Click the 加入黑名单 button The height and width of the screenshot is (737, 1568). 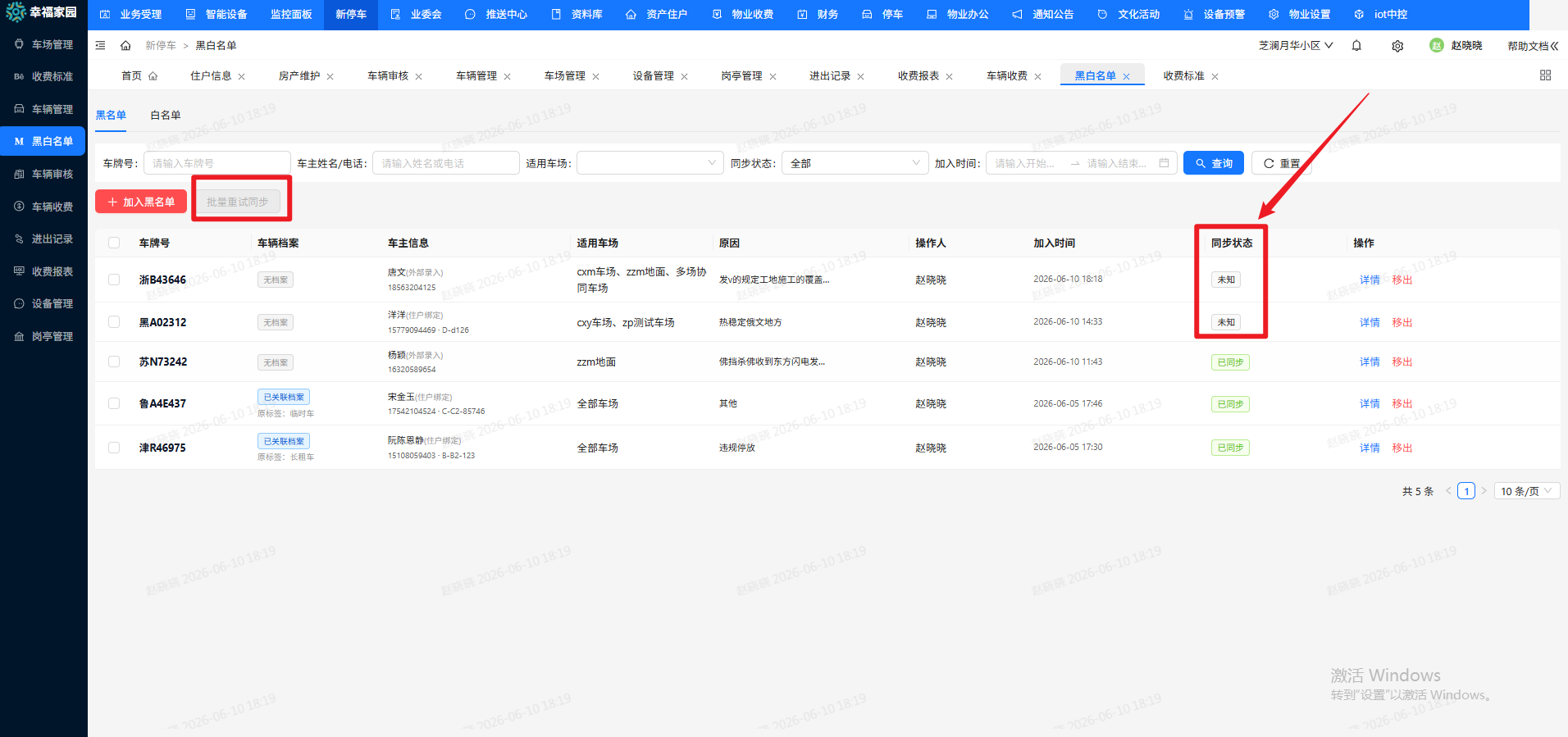pos(141,202)
